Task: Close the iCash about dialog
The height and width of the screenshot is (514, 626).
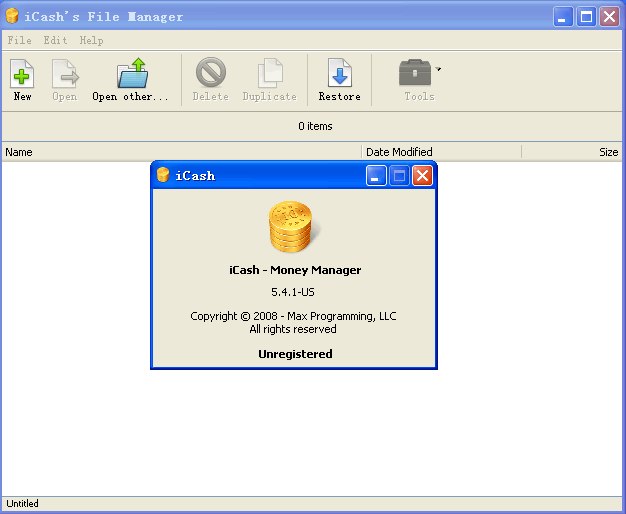Action: tap(422, 176)
